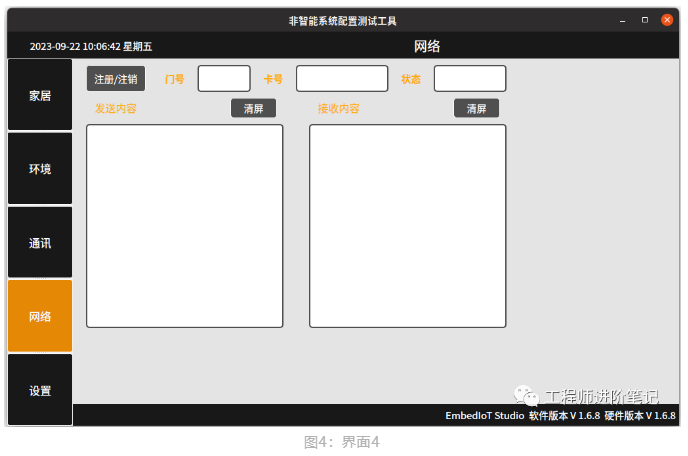Focus the 门号 input field
Image resolution: width=688 pixels, height=456 pixels.
tap(224, 79)
